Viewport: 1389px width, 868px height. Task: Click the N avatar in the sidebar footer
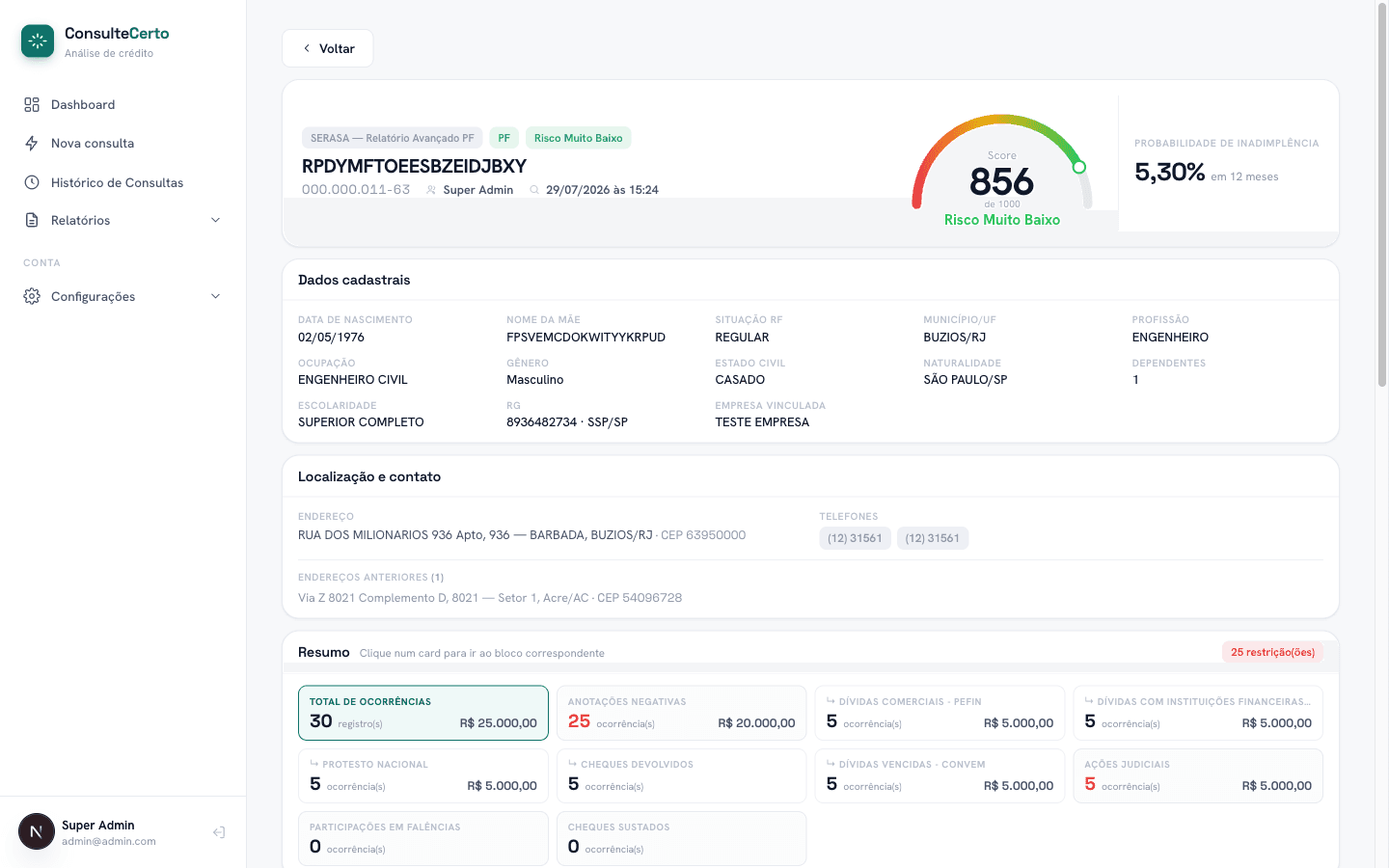pyautogui.click(x=37, y=831)
